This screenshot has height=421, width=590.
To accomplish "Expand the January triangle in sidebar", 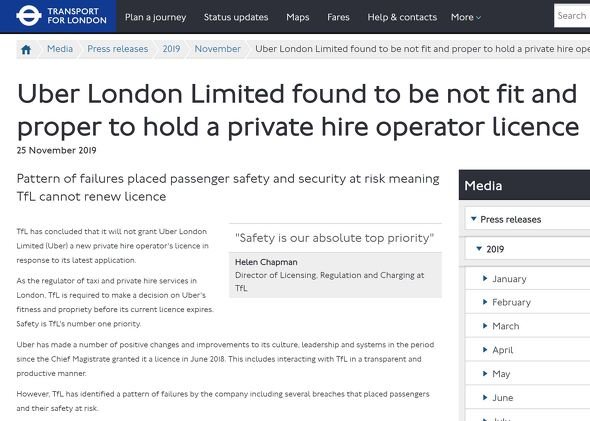I will click(x=485, y=278).
